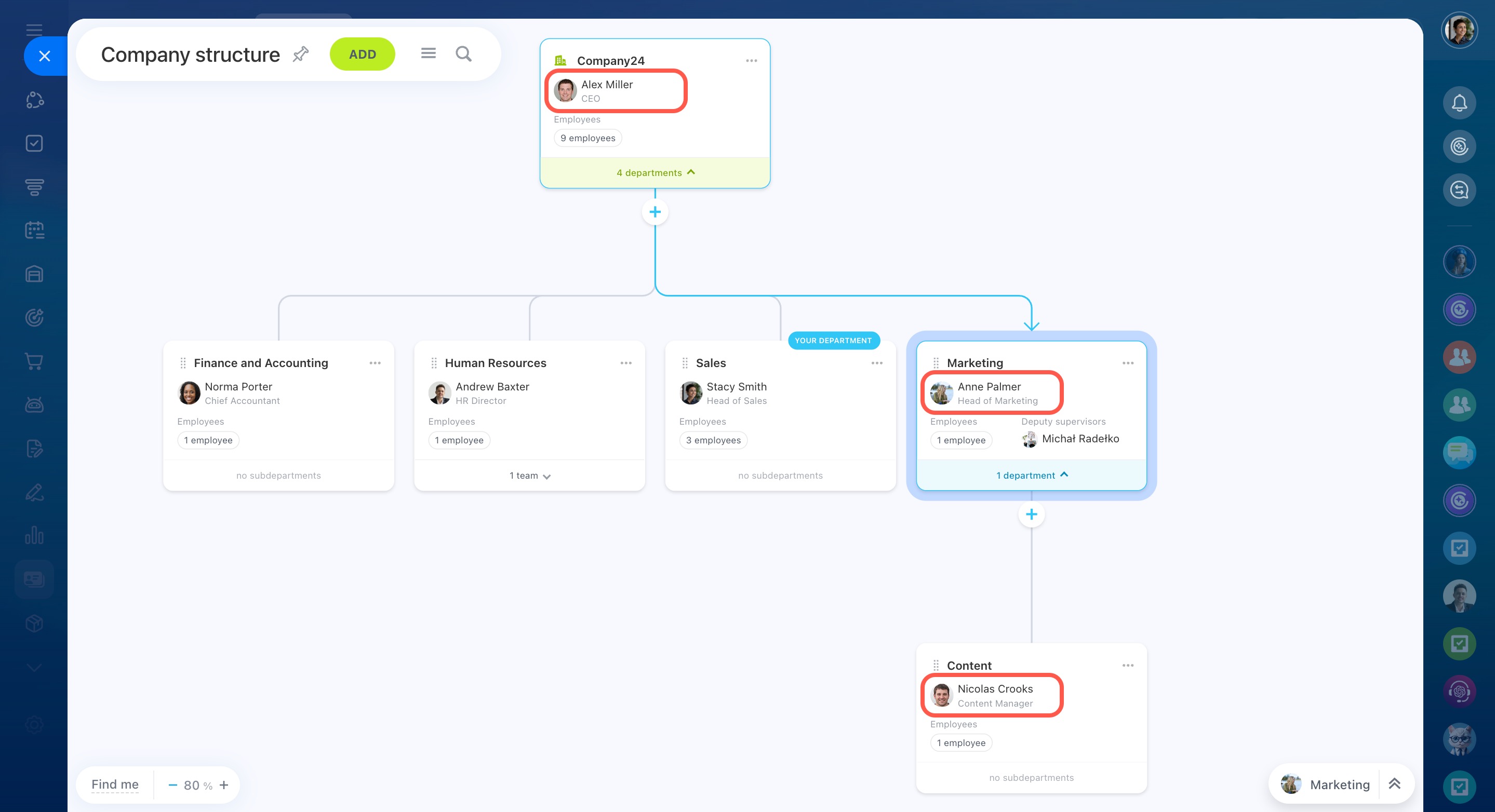This screenshot has height=812, width=1495.
Task: Open the user profile avatar top right
Action: pyautogui.click(x=1459, y=30)
